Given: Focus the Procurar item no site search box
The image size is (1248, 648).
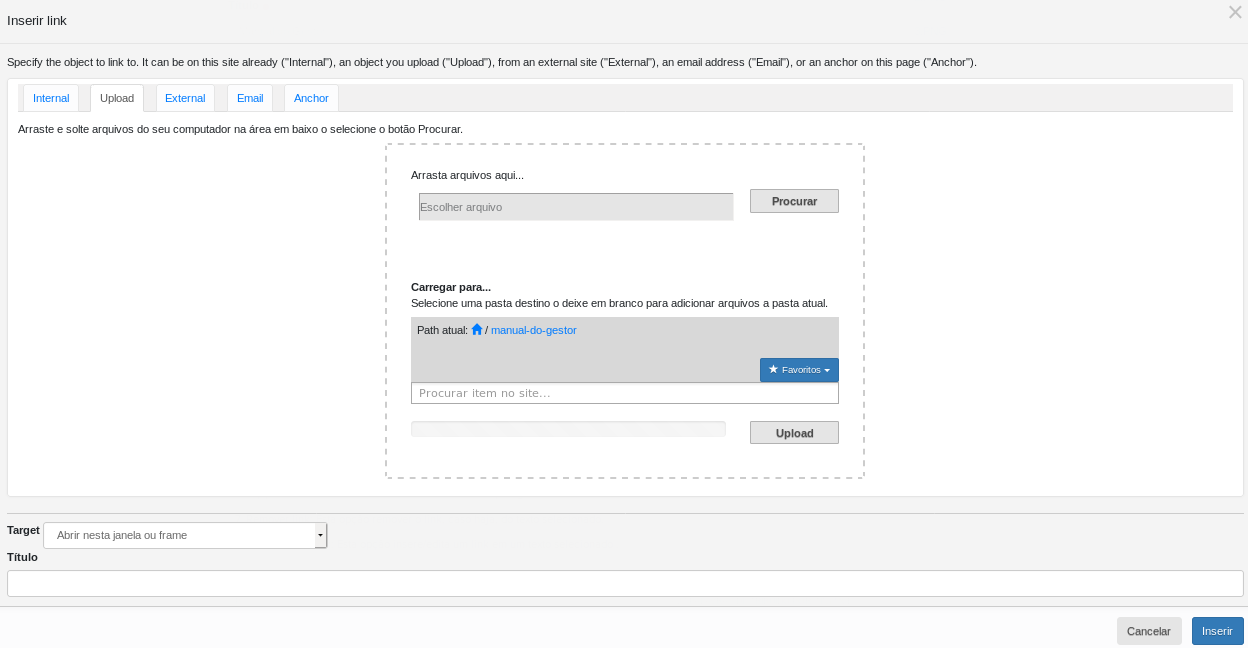Looking at the screenshot, I should 624,393.
